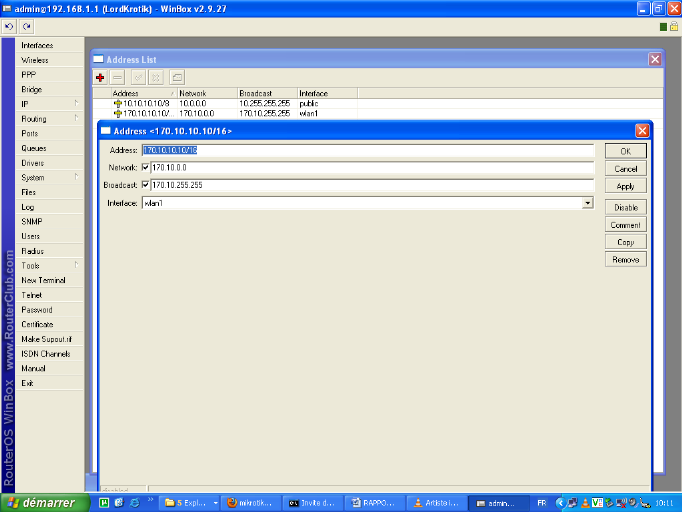Click the FR language indicator in taskbar
The image size is (682, 512).
point(542,503)
